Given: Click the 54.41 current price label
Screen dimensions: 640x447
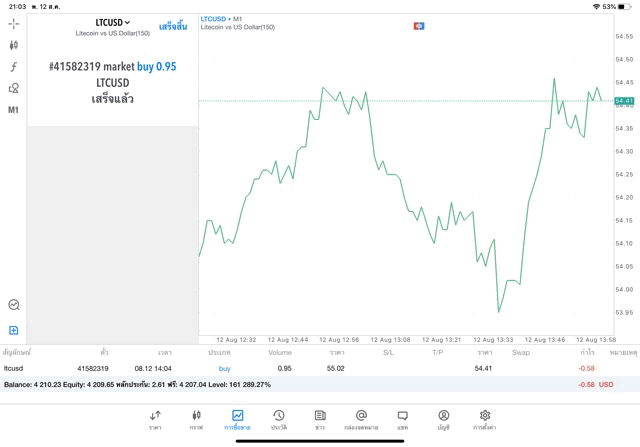Looking at the screenshot, I should pos(624,101).
